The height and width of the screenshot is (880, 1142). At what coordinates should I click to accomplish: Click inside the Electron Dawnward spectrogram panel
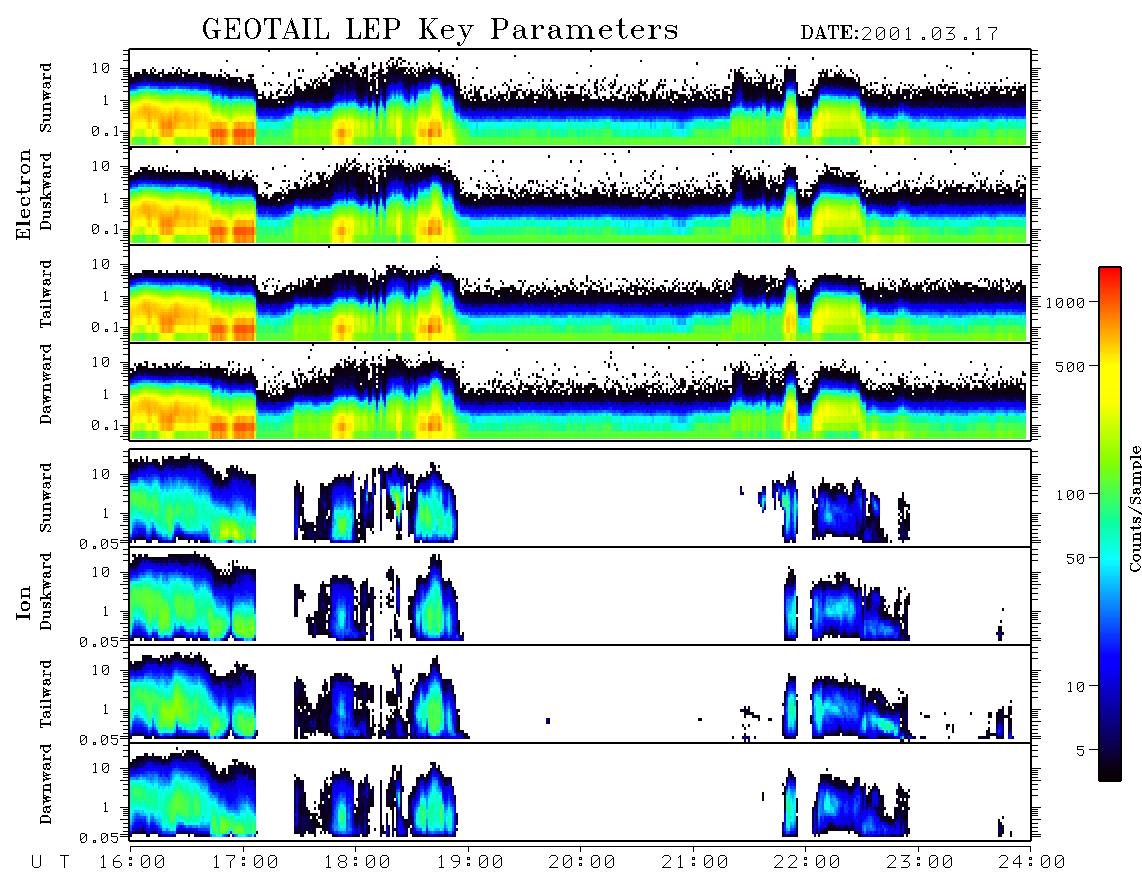(x=580, y=391)
